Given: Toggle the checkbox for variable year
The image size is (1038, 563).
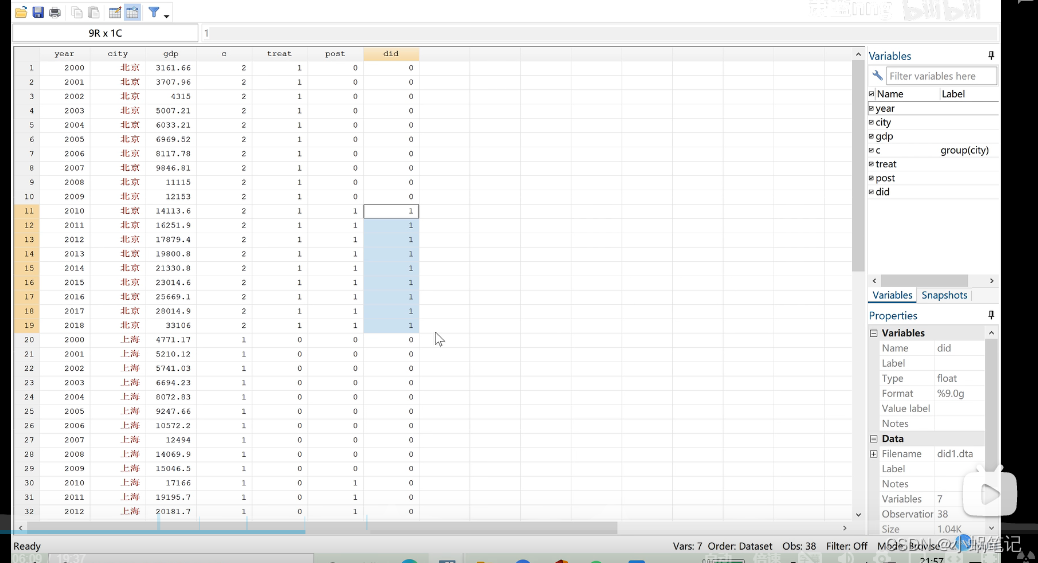Looking at the screenshot, I should click(872, 109).
